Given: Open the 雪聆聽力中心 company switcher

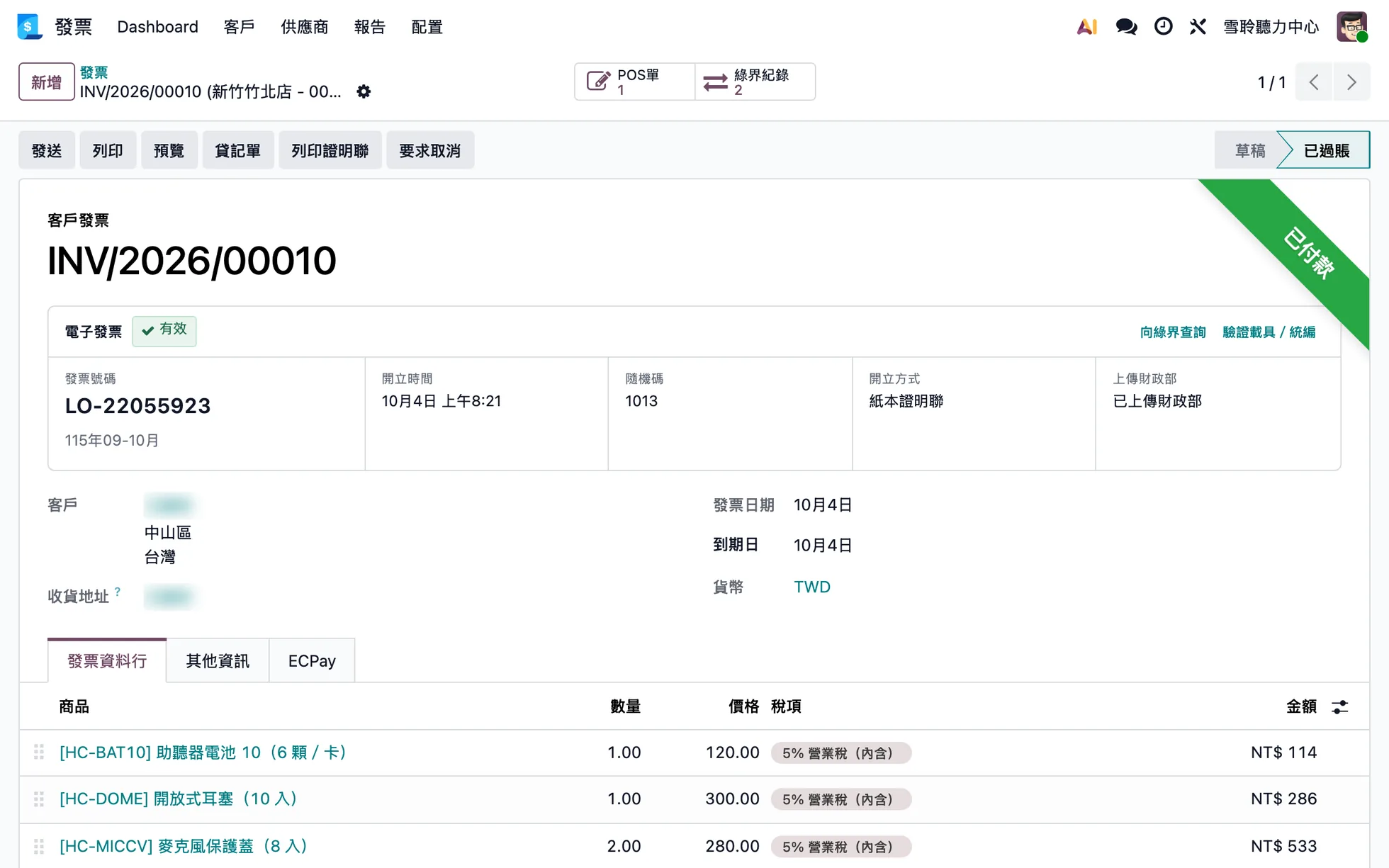Looking at the screenshot, I should click(1271, 27).
